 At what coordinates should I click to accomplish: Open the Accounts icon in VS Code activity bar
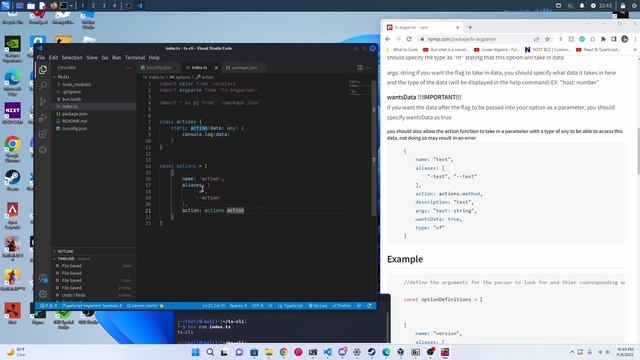(43, 278)
